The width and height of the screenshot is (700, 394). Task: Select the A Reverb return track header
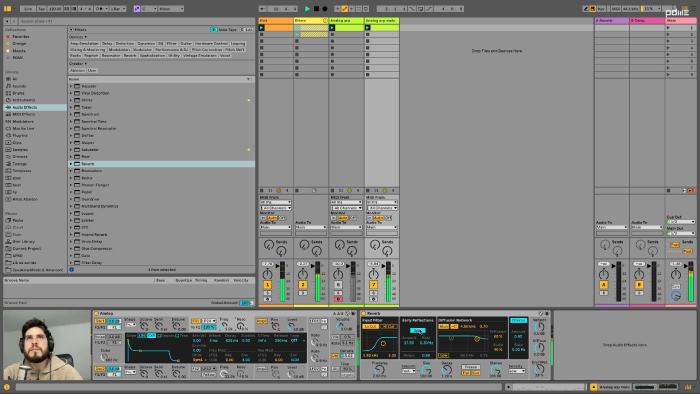[x=612, y=21]
